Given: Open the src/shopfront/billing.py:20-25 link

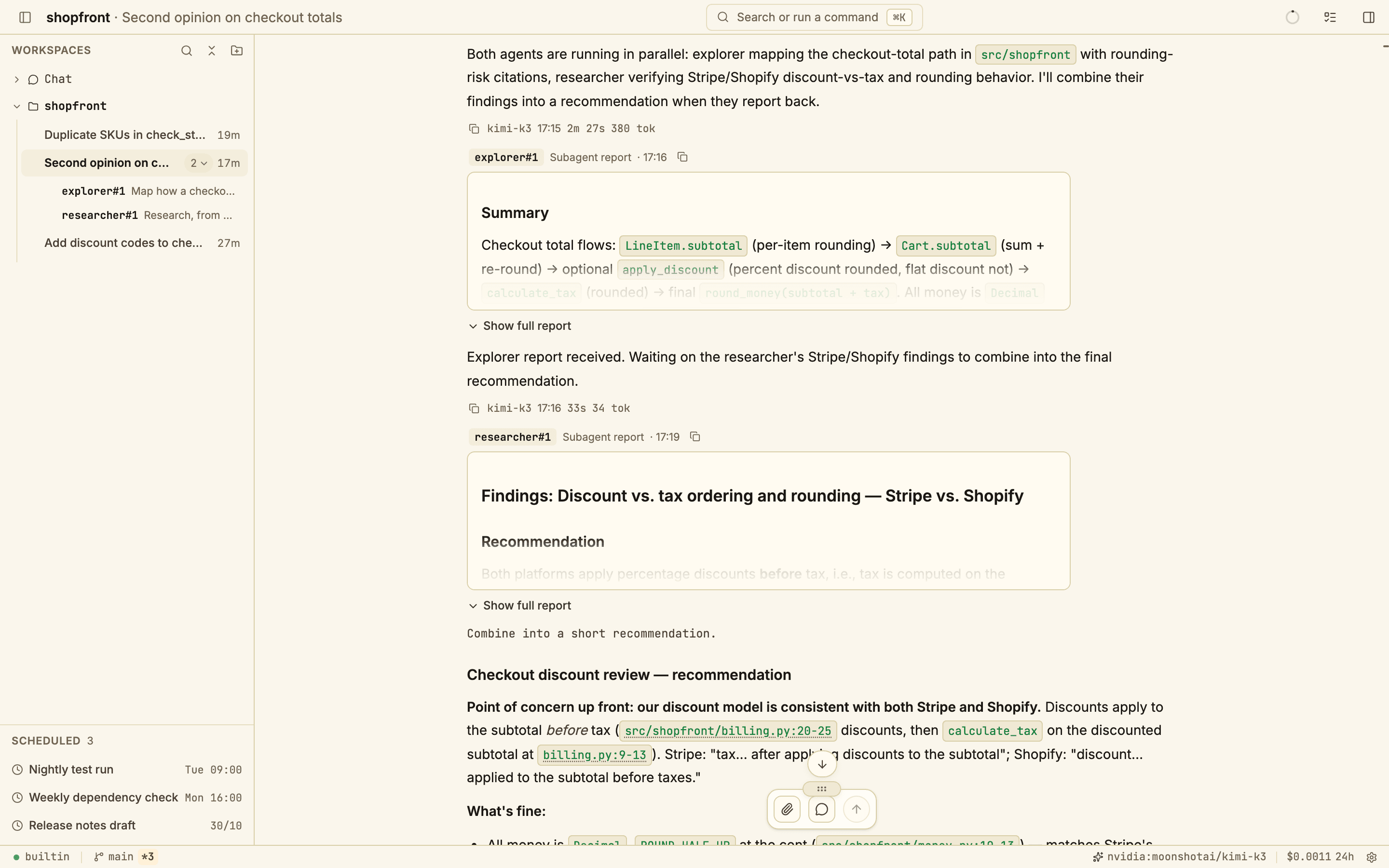Looking at the screenshot, I should pyautogui.click(x=728, y=731).
